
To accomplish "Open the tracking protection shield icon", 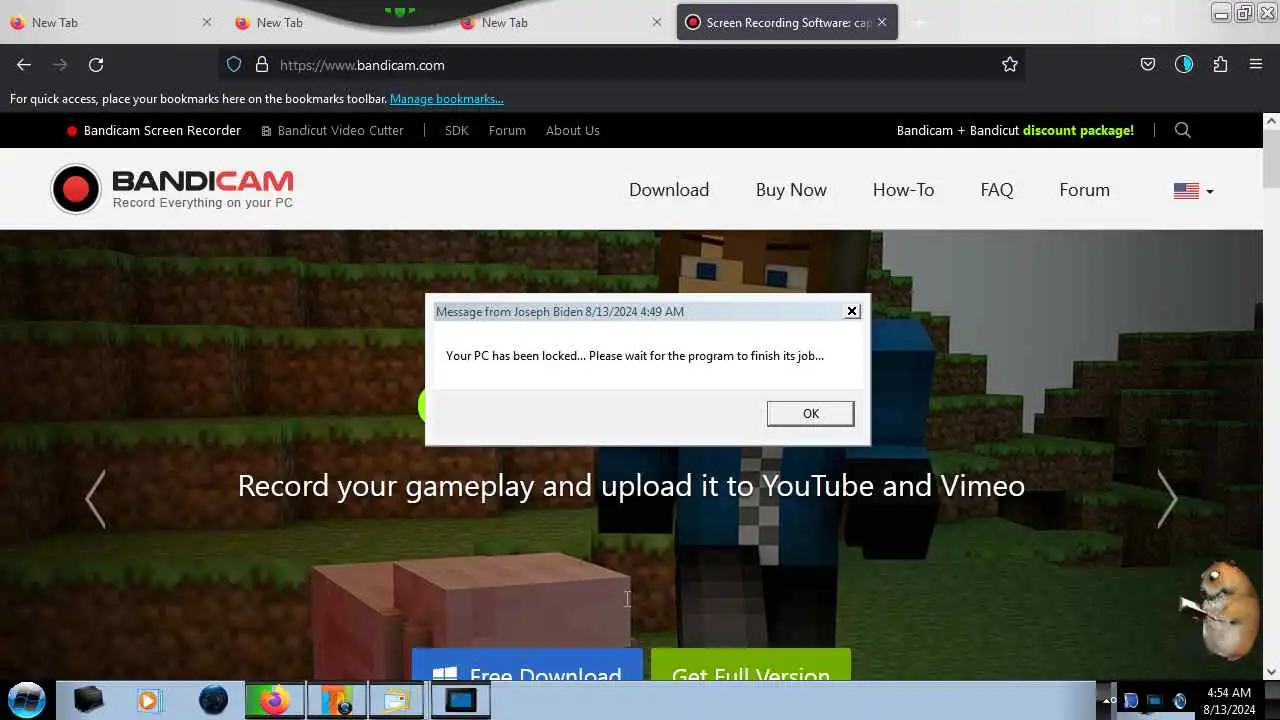I will click(234, 64).
